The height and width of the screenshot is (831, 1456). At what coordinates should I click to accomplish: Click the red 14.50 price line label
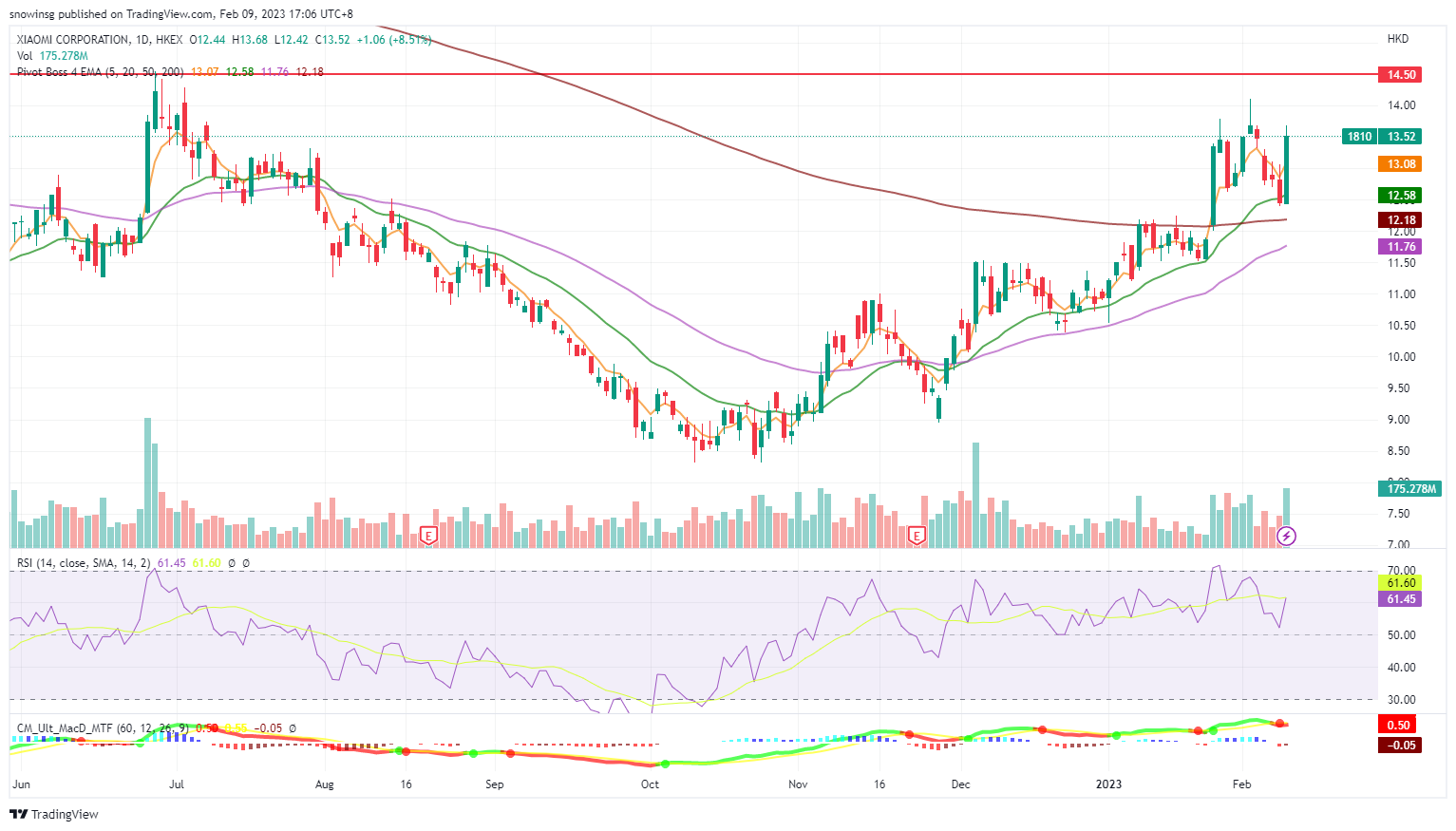1401,74
